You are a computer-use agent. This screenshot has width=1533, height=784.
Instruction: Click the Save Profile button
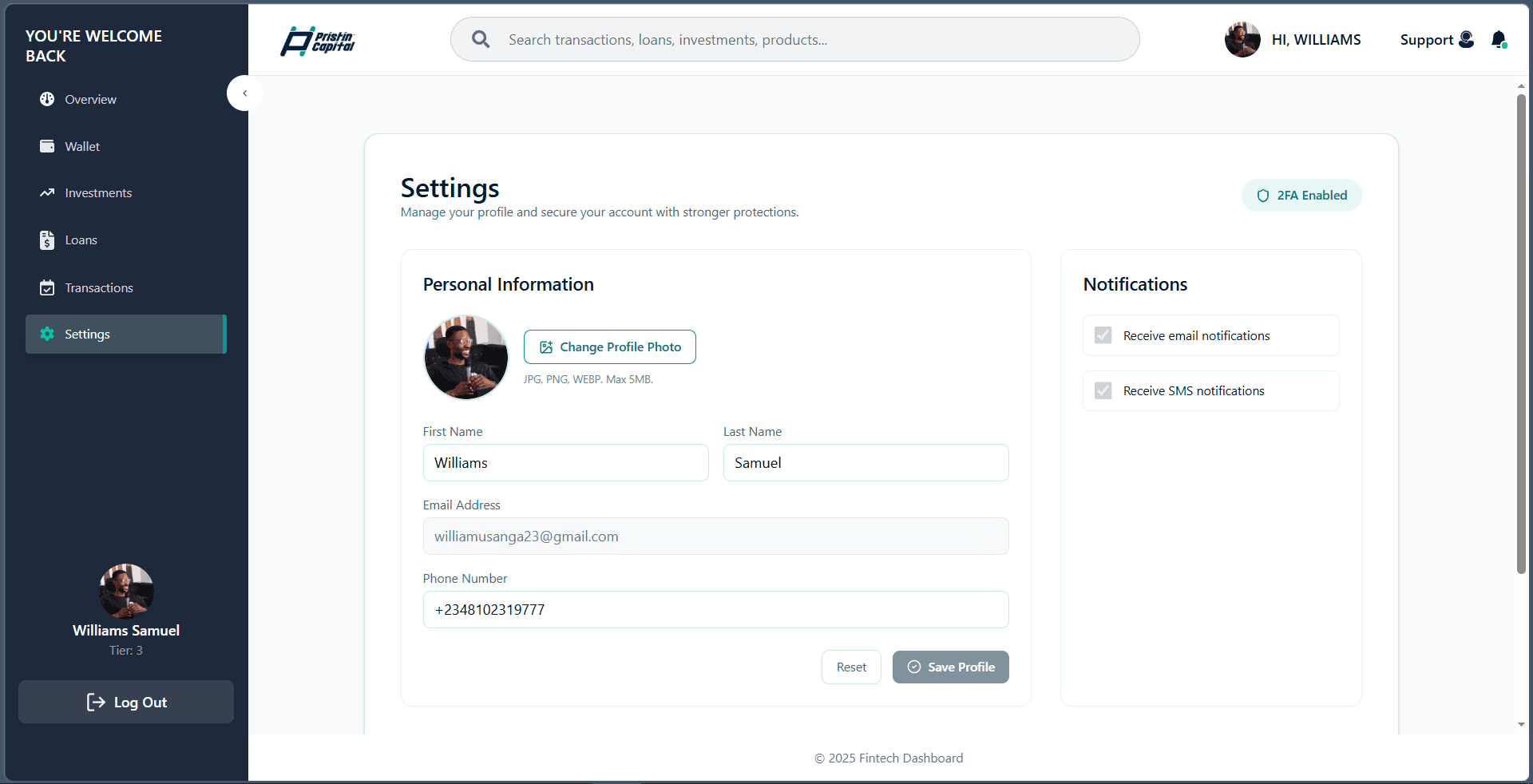pos(951,667)
